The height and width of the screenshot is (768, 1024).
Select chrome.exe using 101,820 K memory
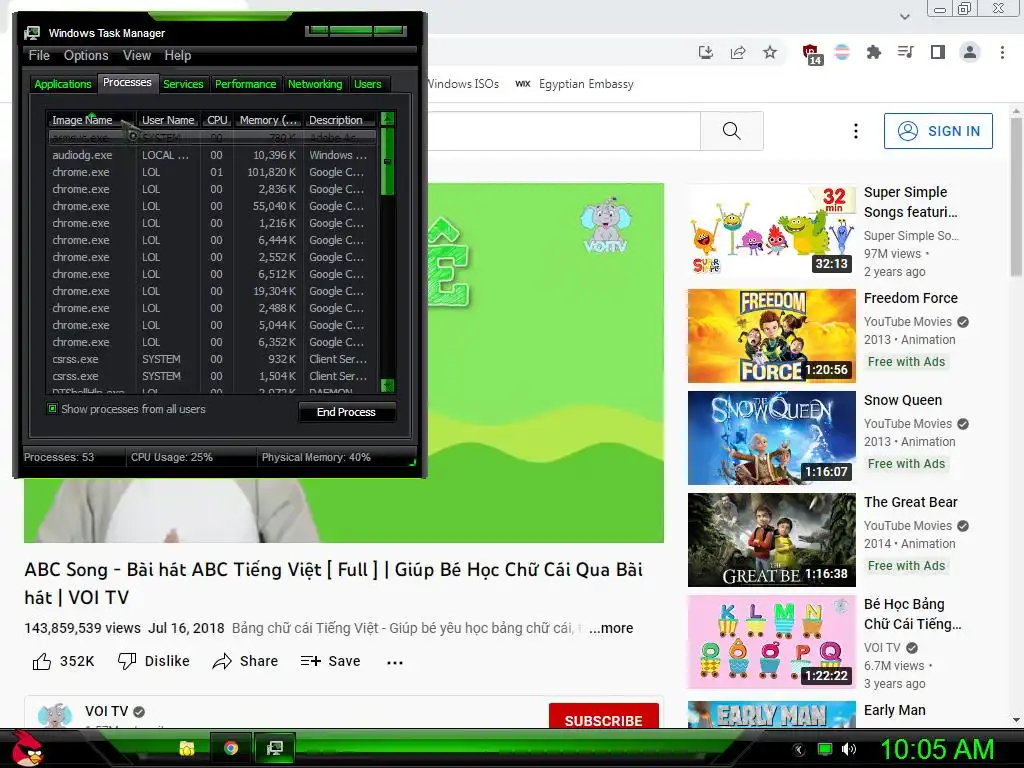[212, 172]
